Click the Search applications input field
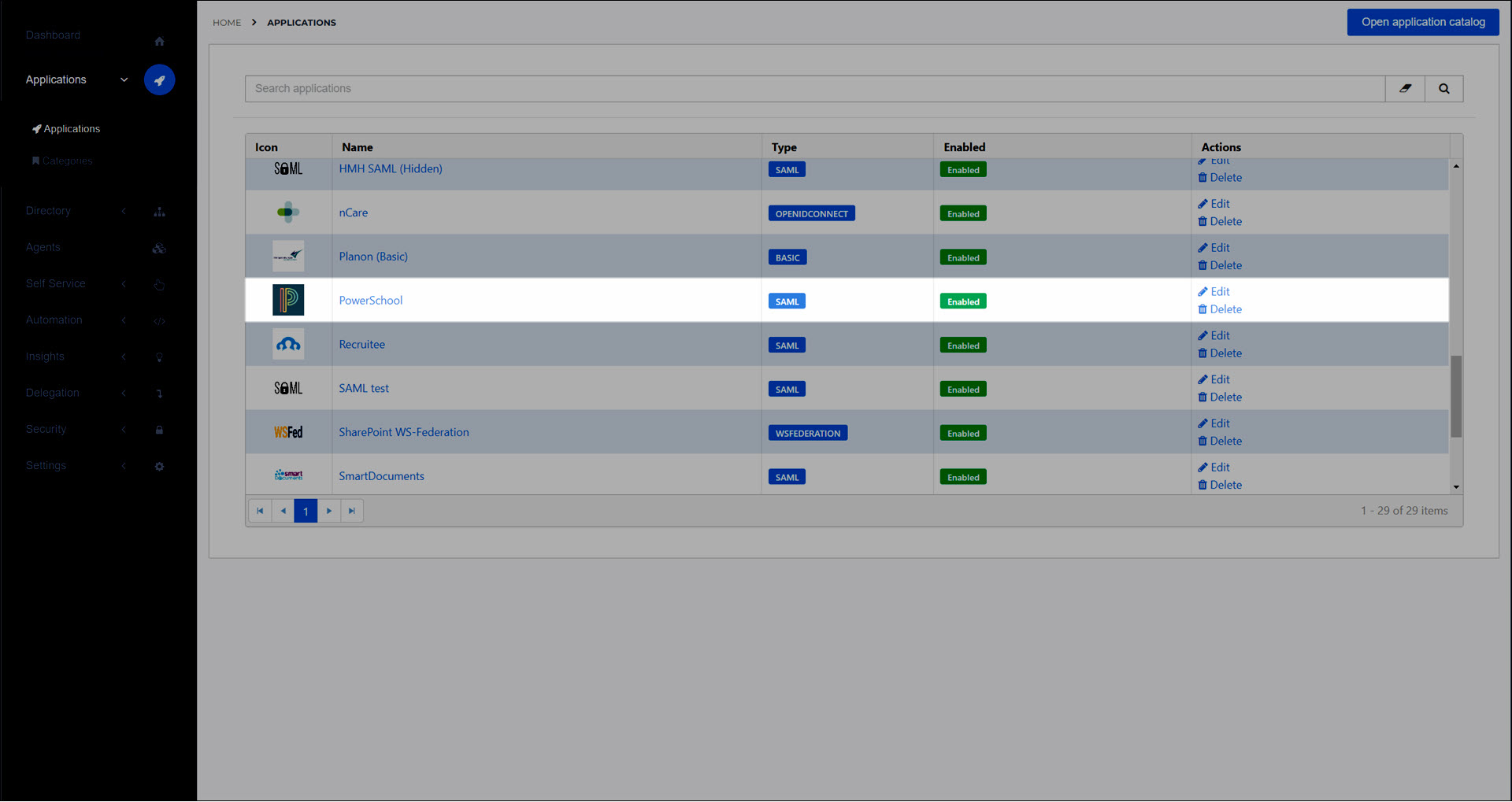 point(815,89)
